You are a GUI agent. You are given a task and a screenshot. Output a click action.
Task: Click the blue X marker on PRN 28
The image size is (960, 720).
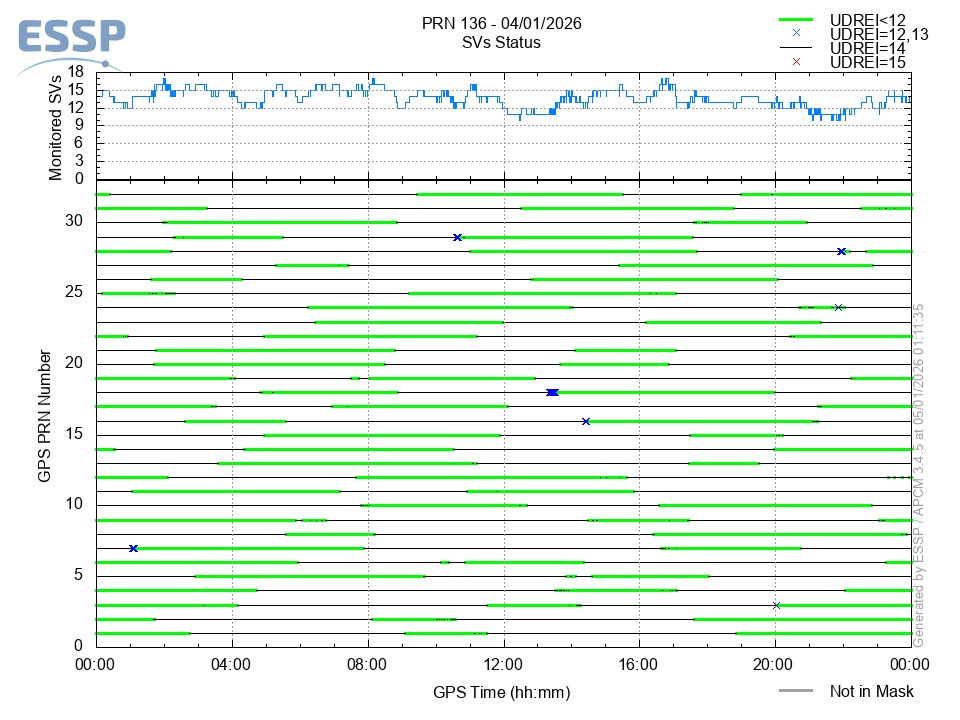pos(842,251)
